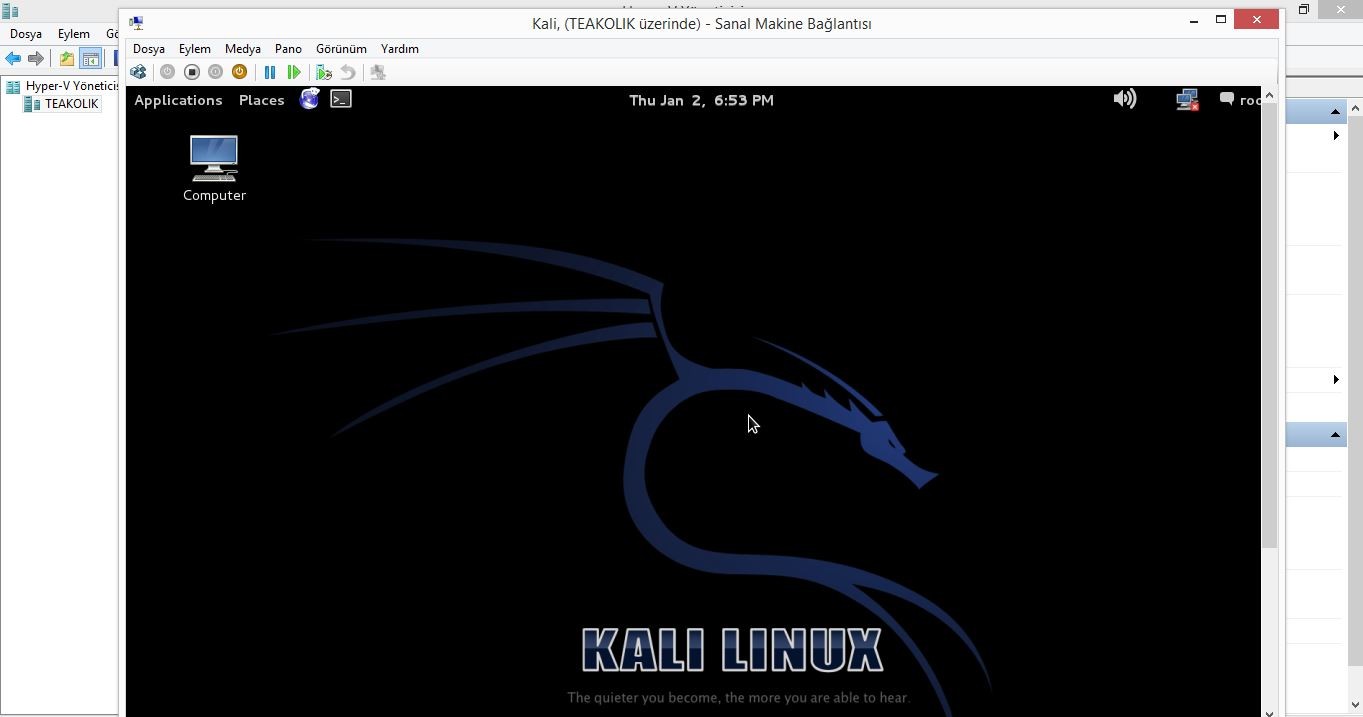Open the clock showing Thu Jan 2, 6:53 PM

click(x=701, y=100)
